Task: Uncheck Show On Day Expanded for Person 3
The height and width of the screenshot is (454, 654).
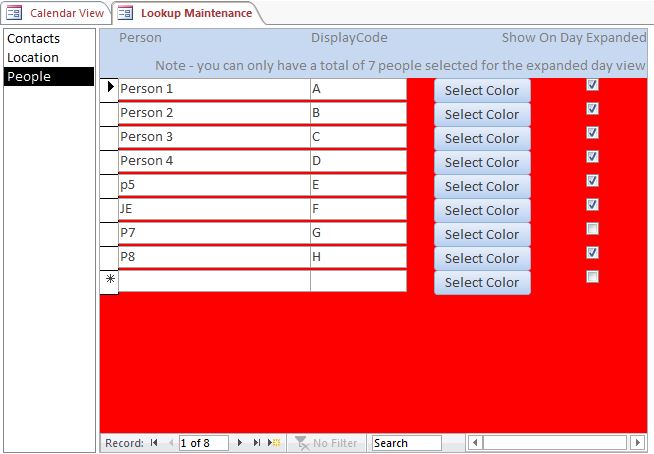Action: click(x=592, y=133)
